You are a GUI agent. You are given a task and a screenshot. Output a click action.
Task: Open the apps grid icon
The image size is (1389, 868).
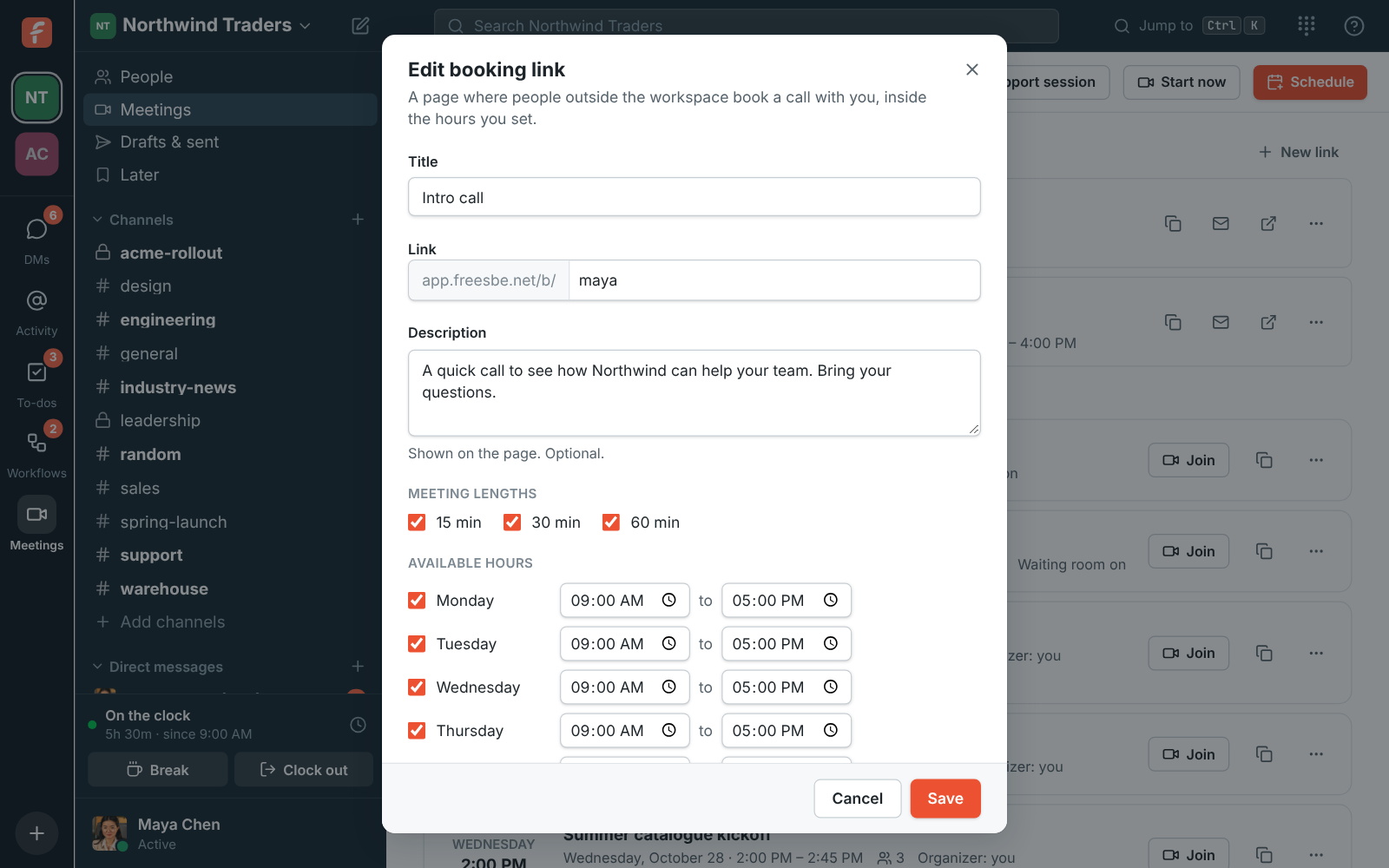coord(1307,25)
